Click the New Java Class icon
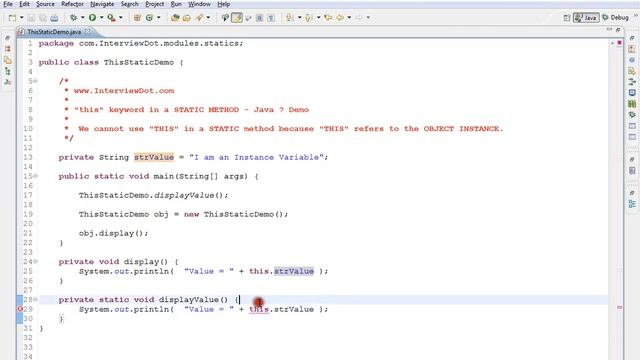This screenshot has width=640, height=360. tap(149, 18)
